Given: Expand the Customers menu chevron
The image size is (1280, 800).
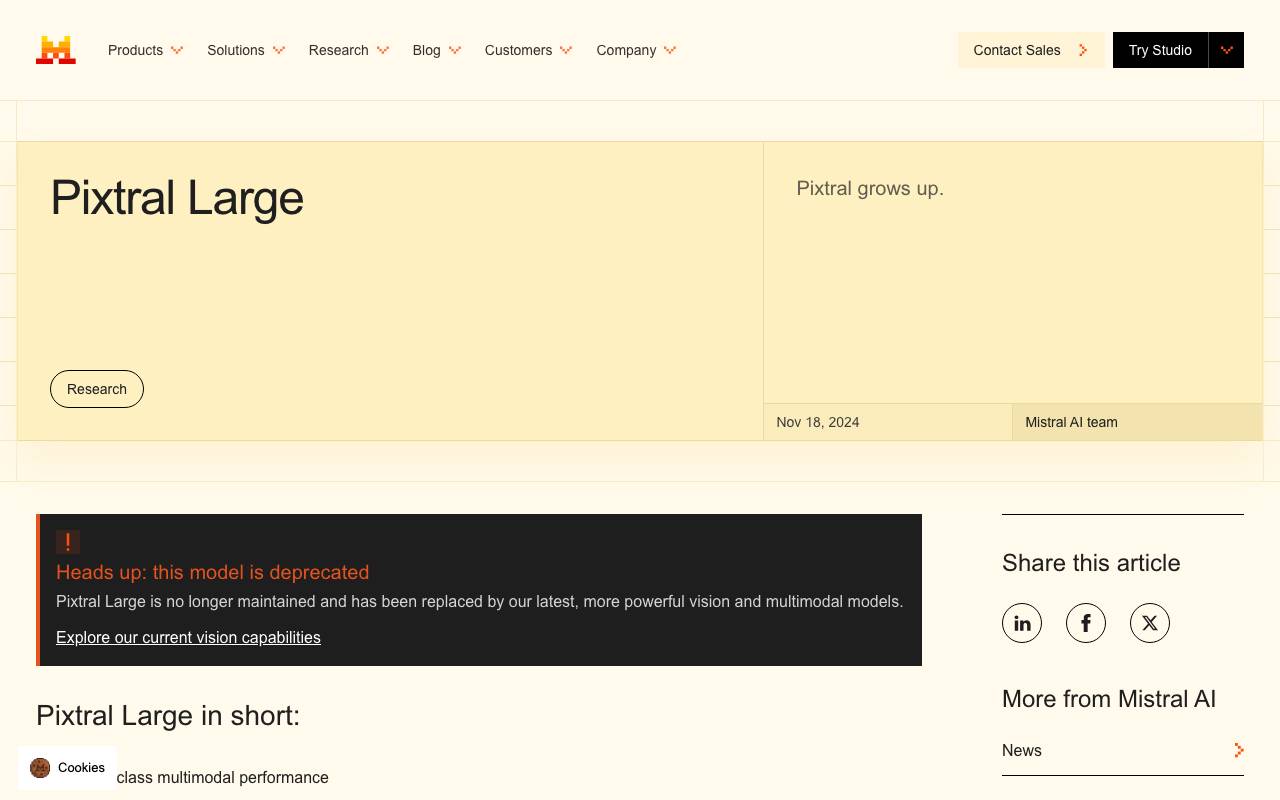Looking at the screenshot, I should (x=566, y=50).
